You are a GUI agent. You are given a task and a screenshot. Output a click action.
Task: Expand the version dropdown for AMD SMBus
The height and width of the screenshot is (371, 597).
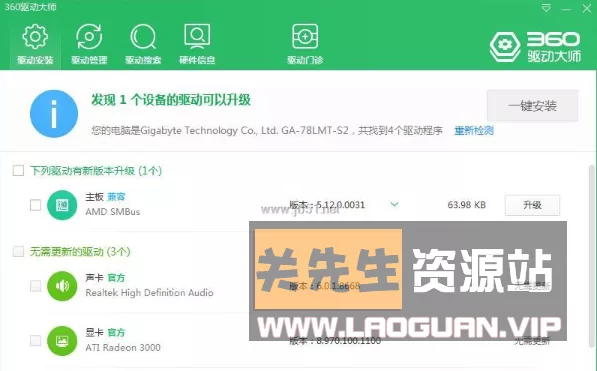coord(394,205)
